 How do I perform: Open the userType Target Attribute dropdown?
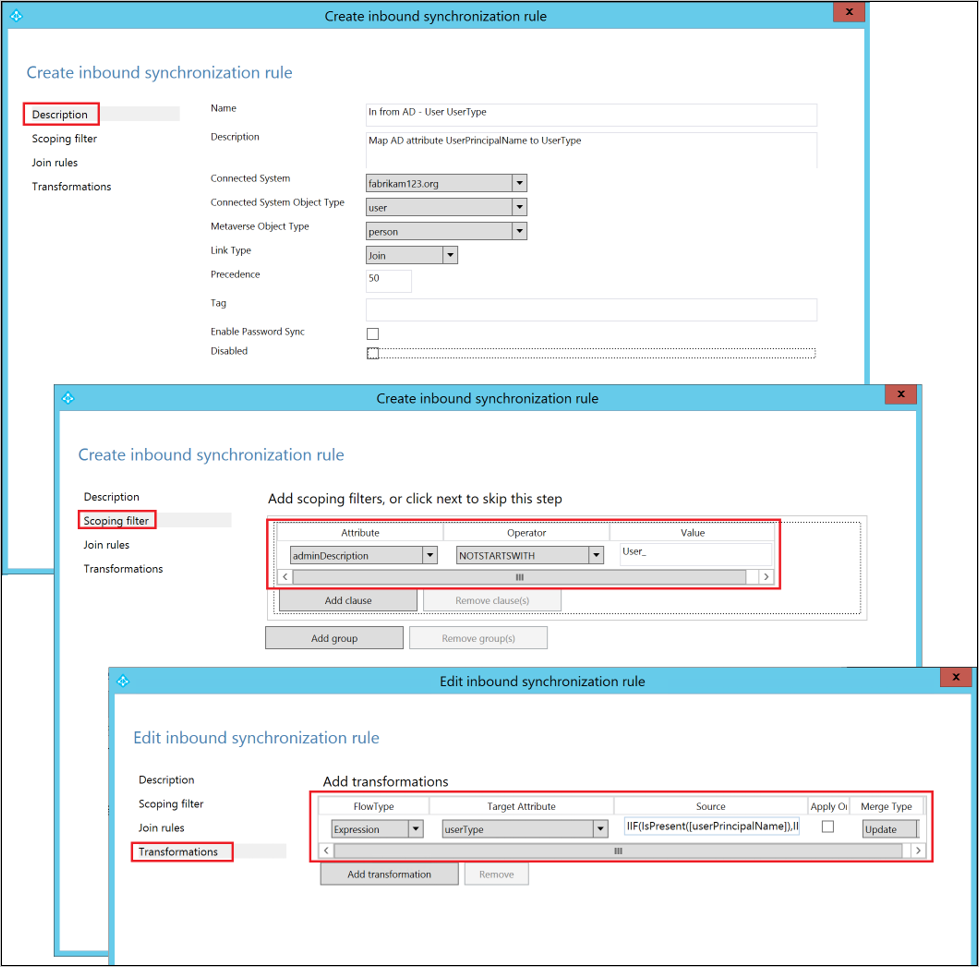tap(601, 828)
